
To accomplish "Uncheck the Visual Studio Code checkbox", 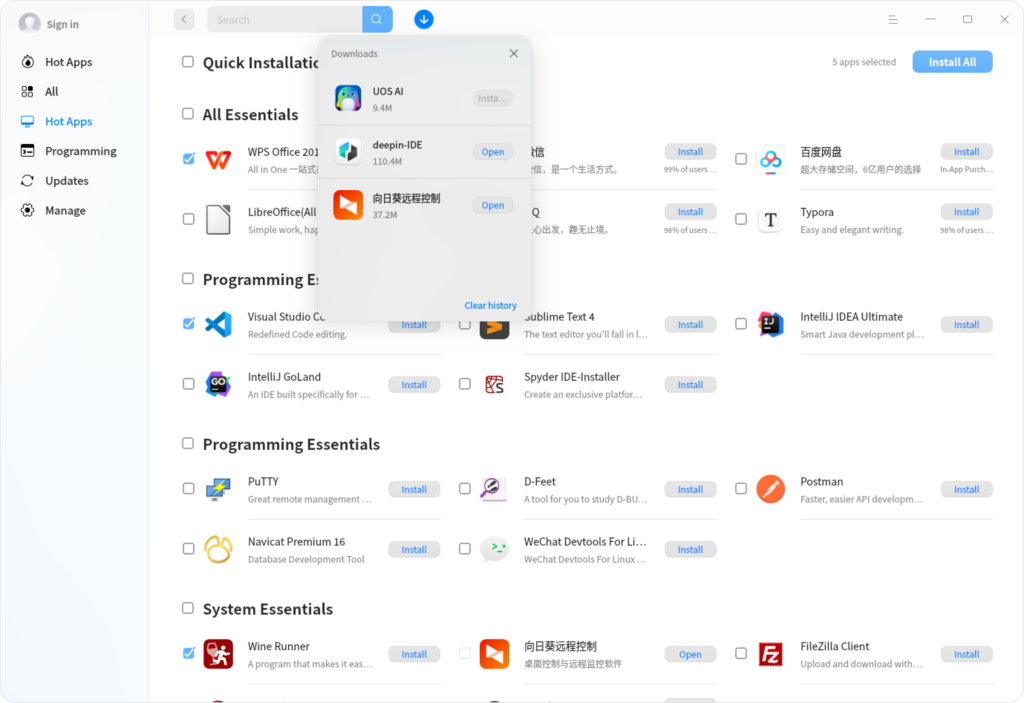I will (188, 324).
